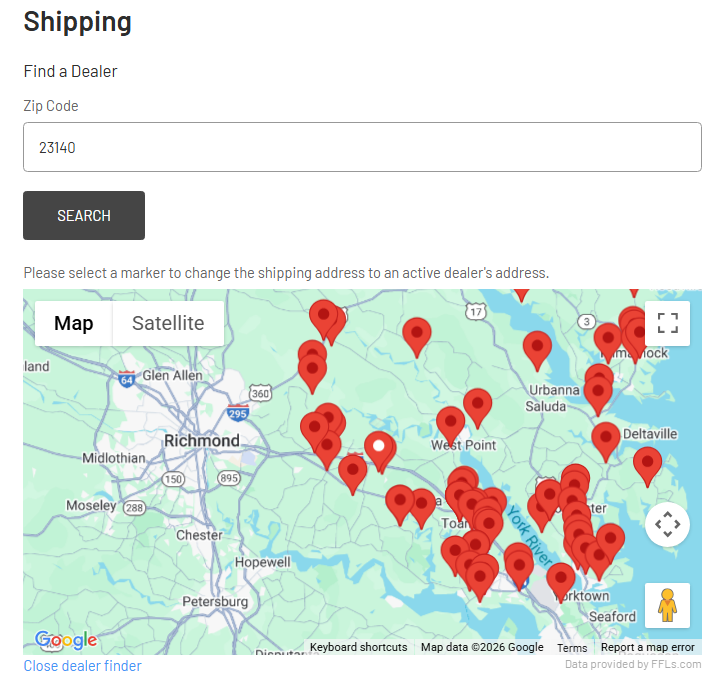Image resolution: width=725 pixels, height=684 pixels.
Task: Click the white-dot selected dealer marker
Action: tap(379, 449)
